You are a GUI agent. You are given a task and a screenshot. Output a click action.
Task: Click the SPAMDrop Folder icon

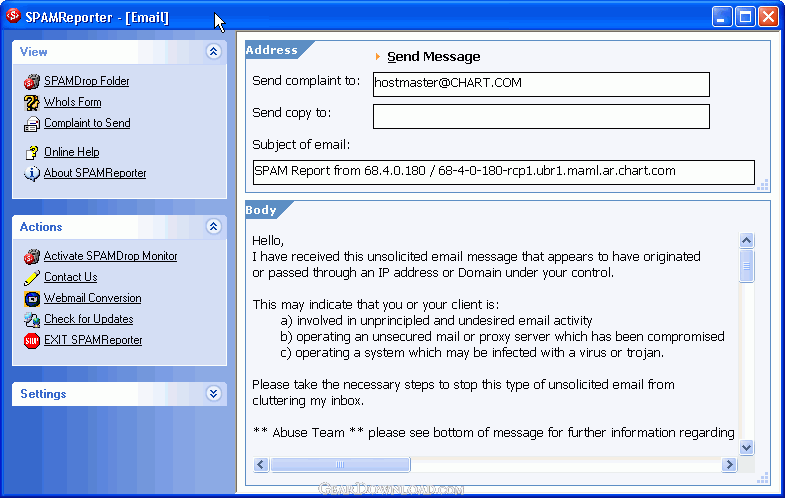(x=31, y=81)
